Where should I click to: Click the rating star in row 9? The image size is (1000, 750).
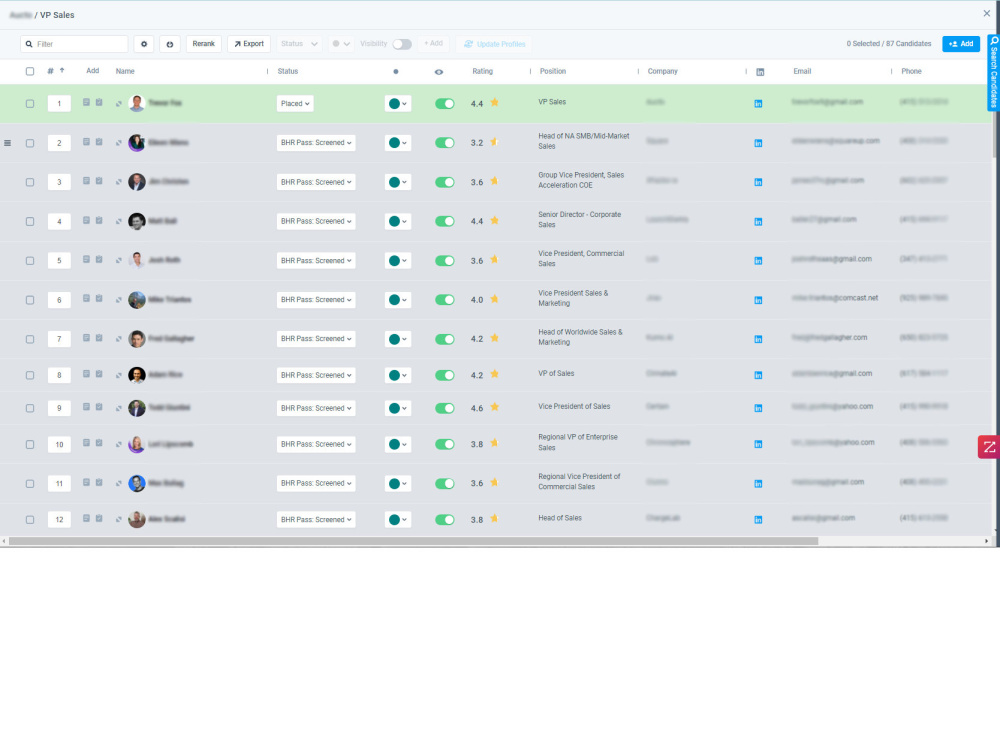tap(495, 408)
